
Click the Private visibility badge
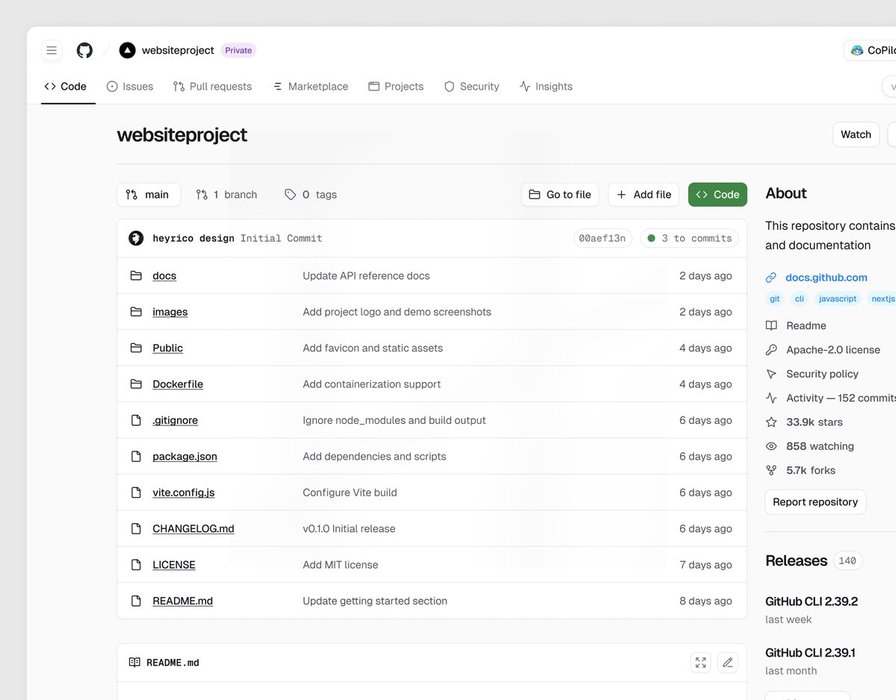(238, 50)
